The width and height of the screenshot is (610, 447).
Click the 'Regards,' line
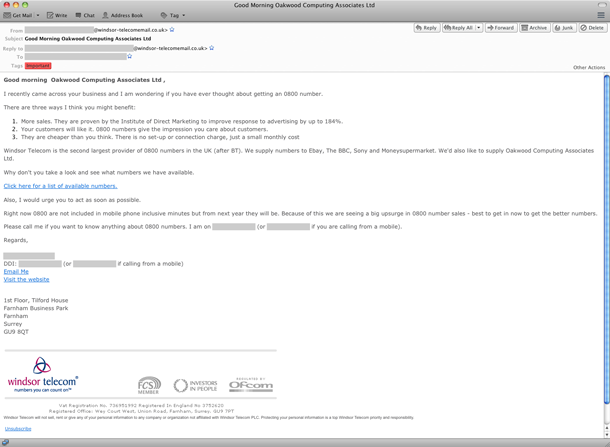pyautogui.click(x=16, y=240)
